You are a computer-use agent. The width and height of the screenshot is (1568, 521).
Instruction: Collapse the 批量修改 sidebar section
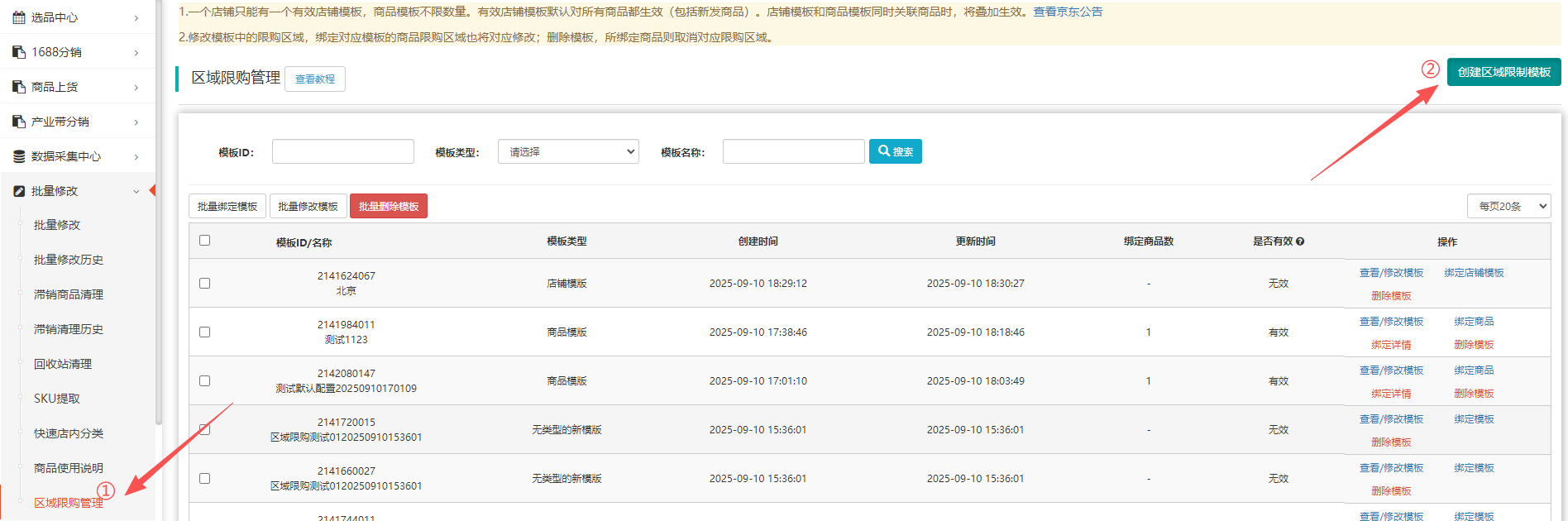(136, 191)
